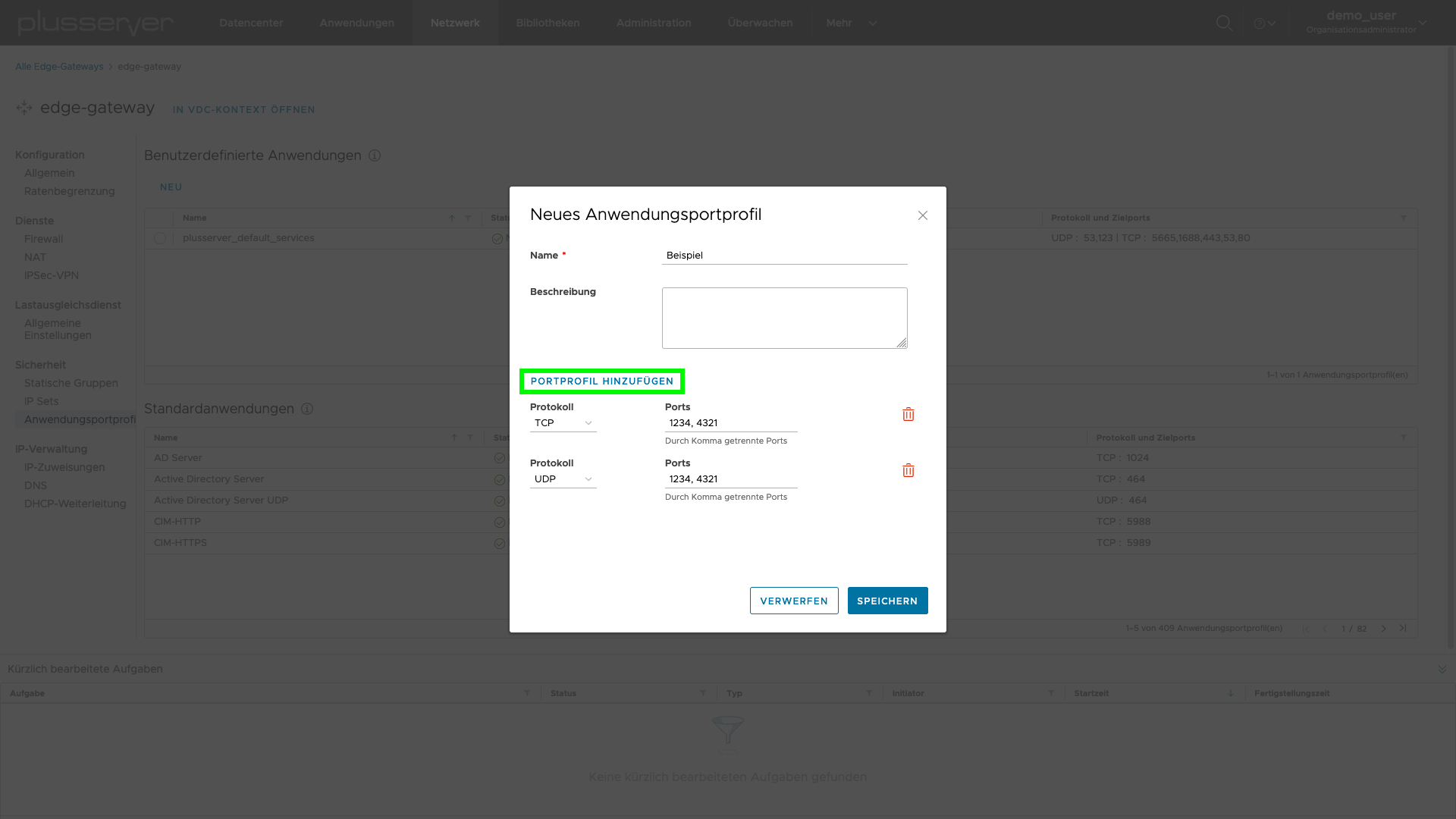
Task: Delete the UDP port profile row
Action: coord(908,471)
